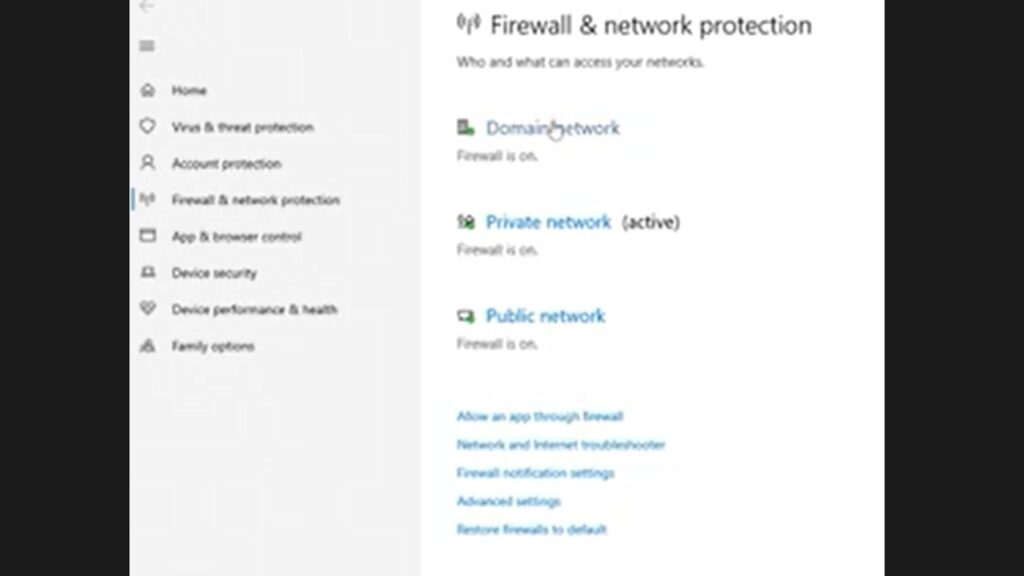Click the App & browser control icon
1024x576 pixels.
[148, 236]
